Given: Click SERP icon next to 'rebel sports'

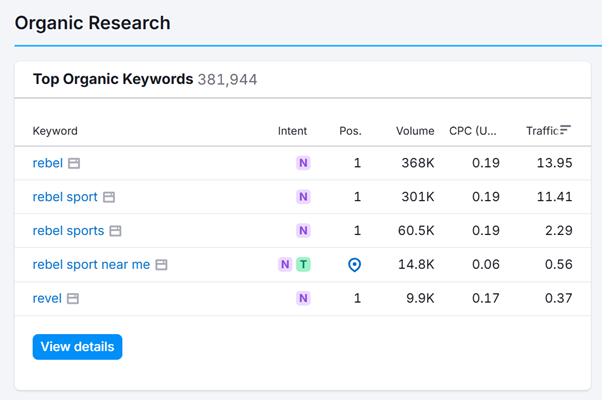Looking at the screenshot, I should pyautogui.click(x=115, y=231).
